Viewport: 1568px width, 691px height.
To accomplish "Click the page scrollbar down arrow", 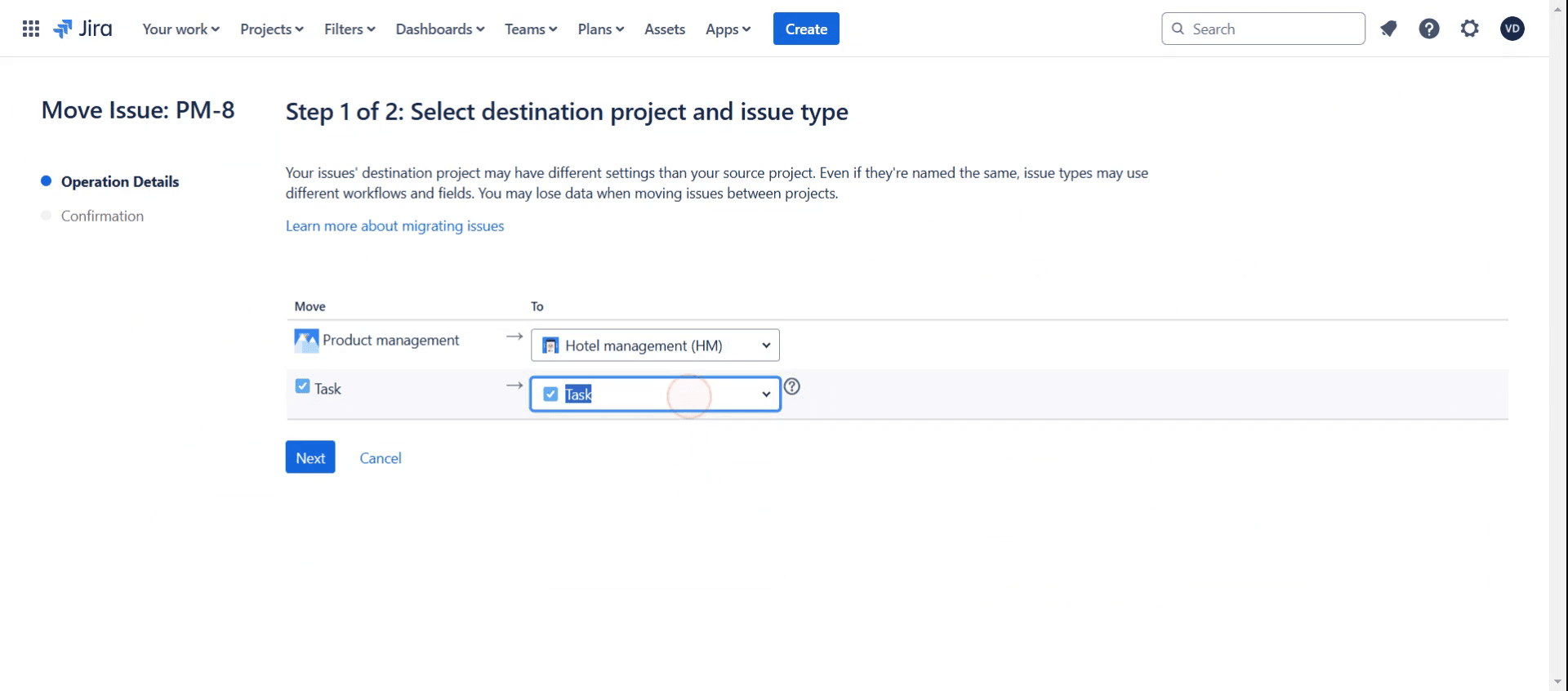I will click(1558, 682).
